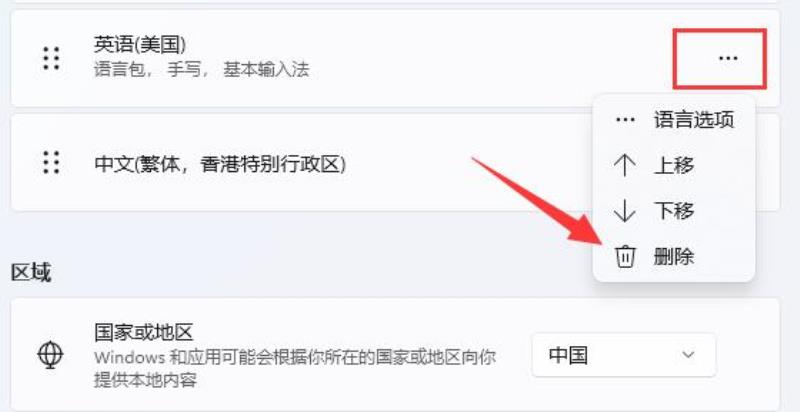Choose 删除 to remove the language

673,256
